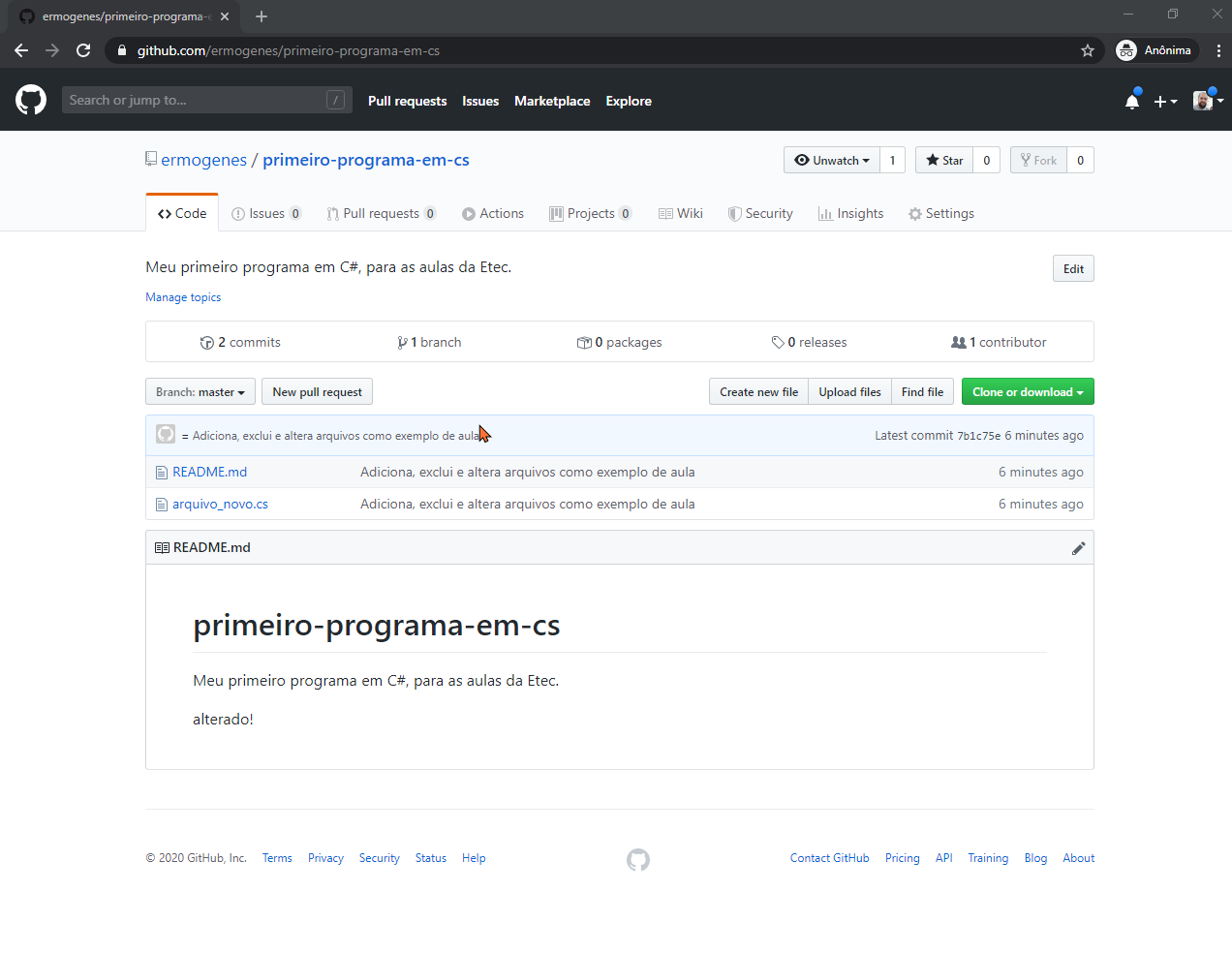Open the Wiki tab
This screenshot has height=953, width=1232.
(681, 213)
